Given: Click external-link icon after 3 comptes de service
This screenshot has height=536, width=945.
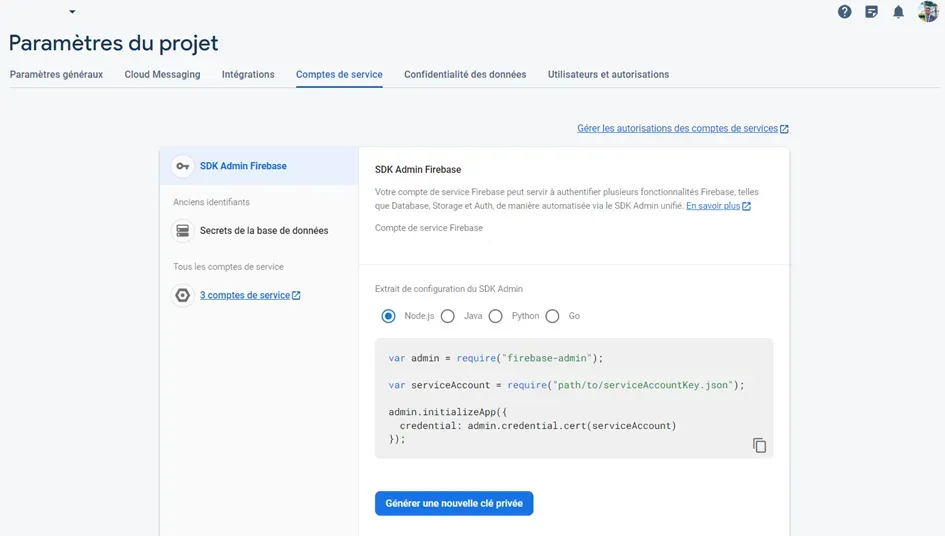Looking at the screenshot, I should pos(296,295).
